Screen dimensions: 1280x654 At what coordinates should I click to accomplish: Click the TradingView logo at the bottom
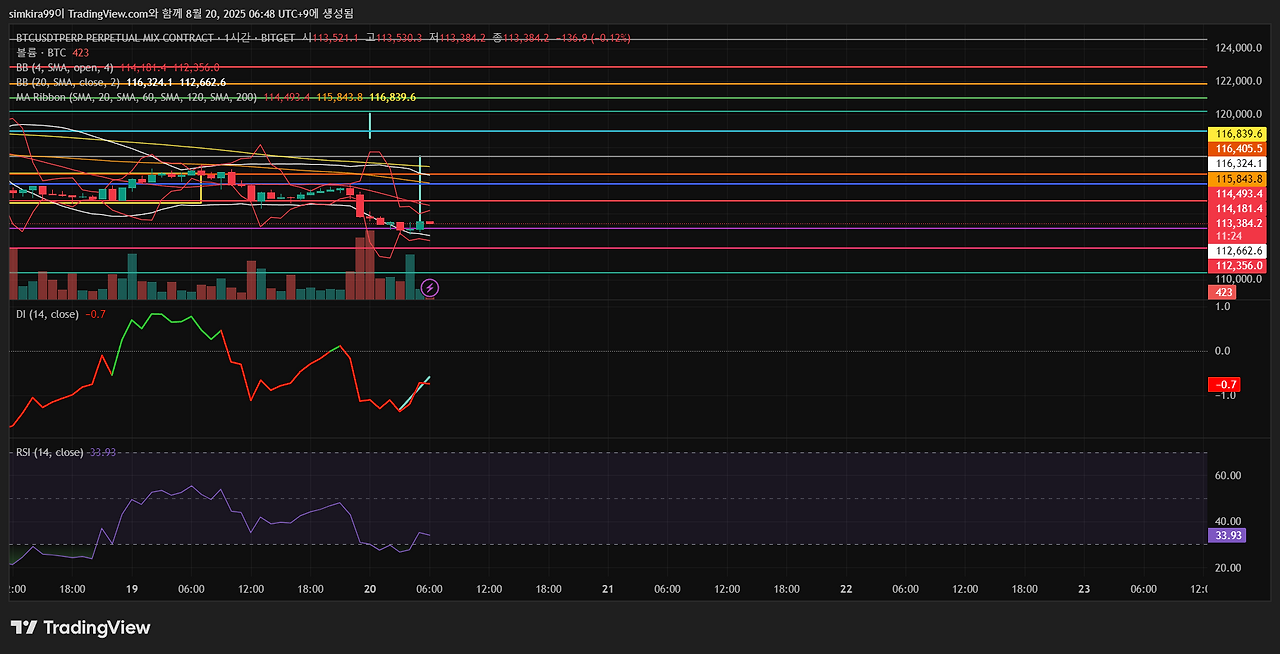click(80, 628)
